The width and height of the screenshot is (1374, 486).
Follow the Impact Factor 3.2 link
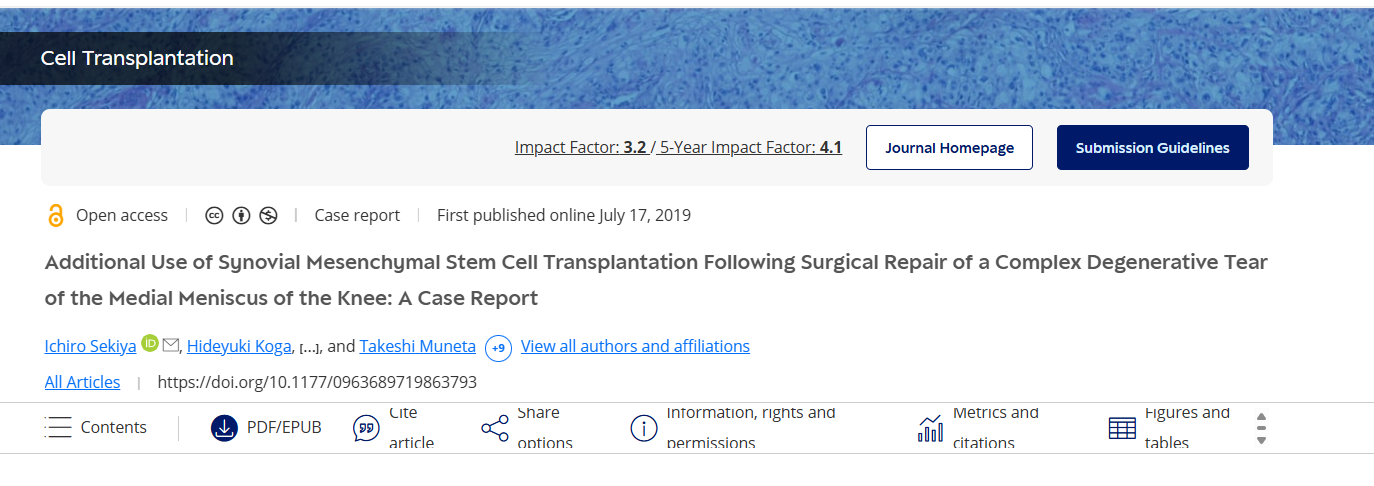pyautogui.click(x=580, y=148)
